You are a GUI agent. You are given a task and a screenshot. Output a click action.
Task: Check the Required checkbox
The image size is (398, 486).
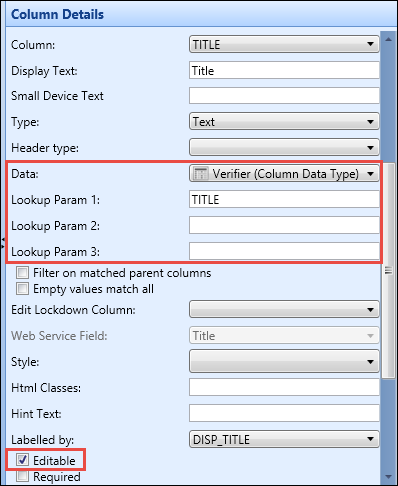click(x=22, y=476)
